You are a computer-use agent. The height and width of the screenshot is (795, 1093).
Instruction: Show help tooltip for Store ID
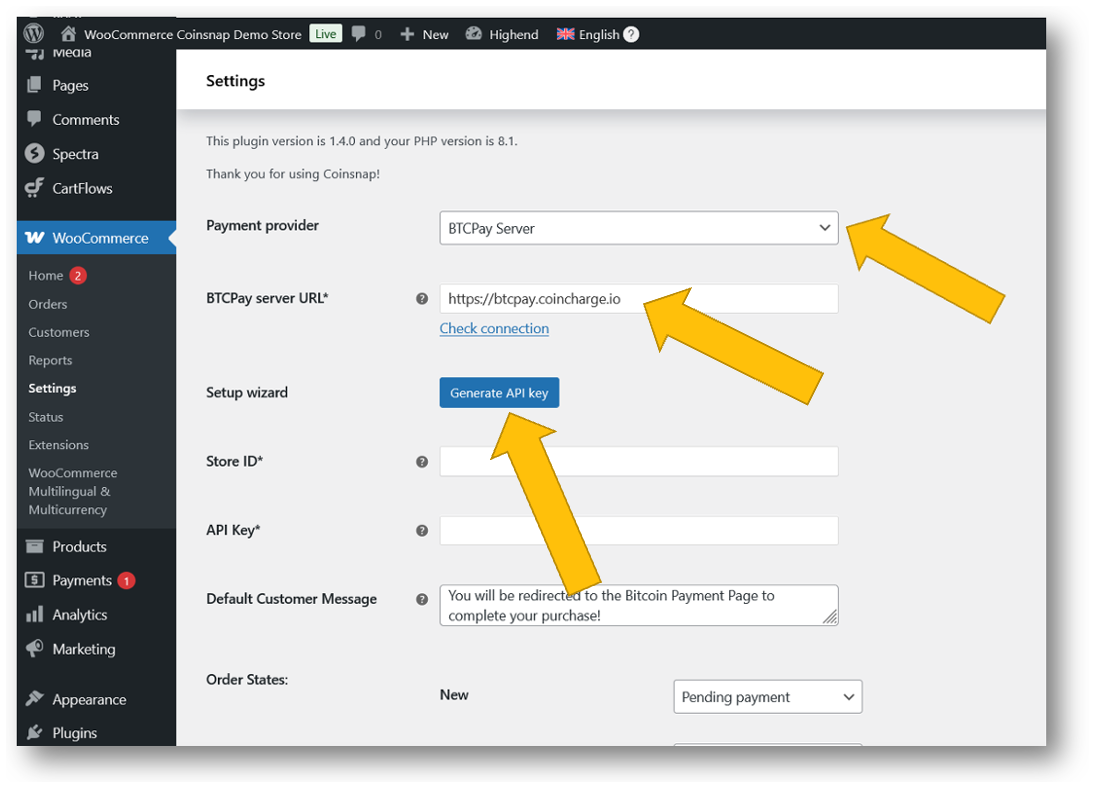tap(422, 462)
